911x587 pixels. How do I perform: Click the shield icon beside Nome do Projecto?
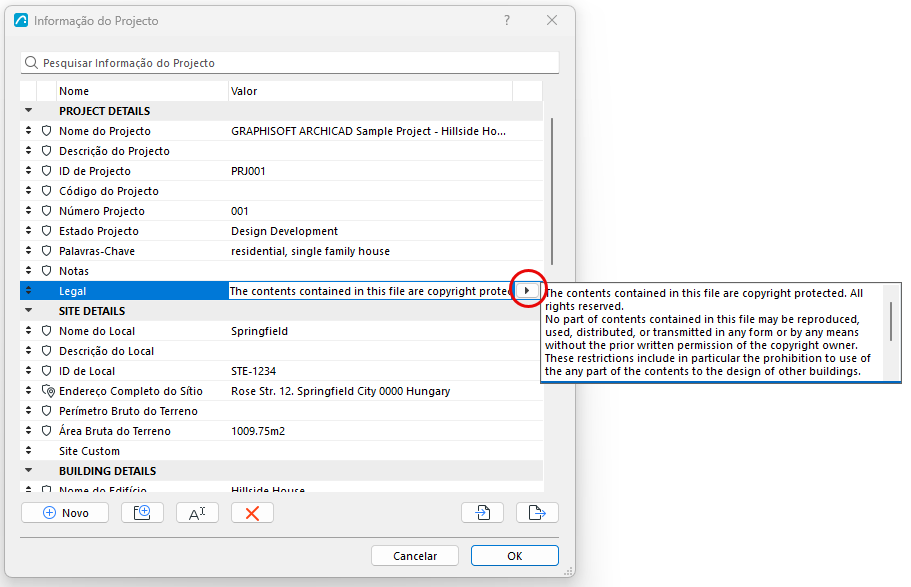click(x=46, y=131)
